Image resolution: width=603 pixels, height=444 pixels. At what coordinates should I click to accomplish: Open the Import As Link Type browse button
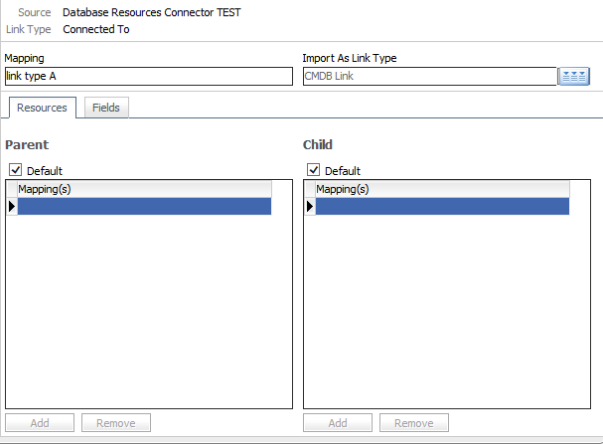pos(574,77)
